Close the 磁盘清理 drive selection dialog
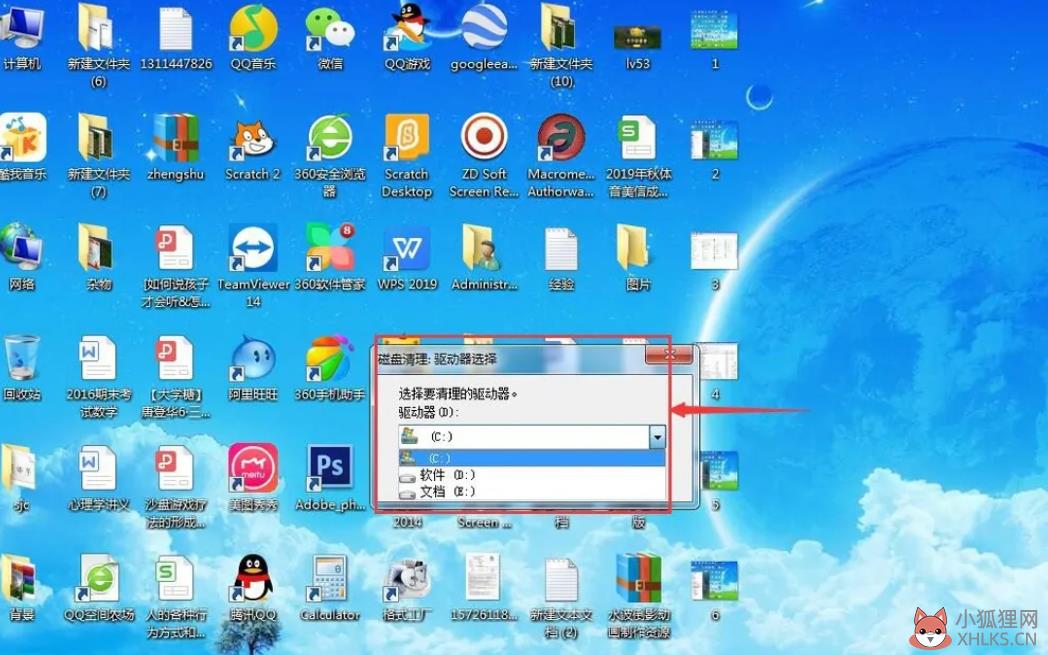 point(669,355)
